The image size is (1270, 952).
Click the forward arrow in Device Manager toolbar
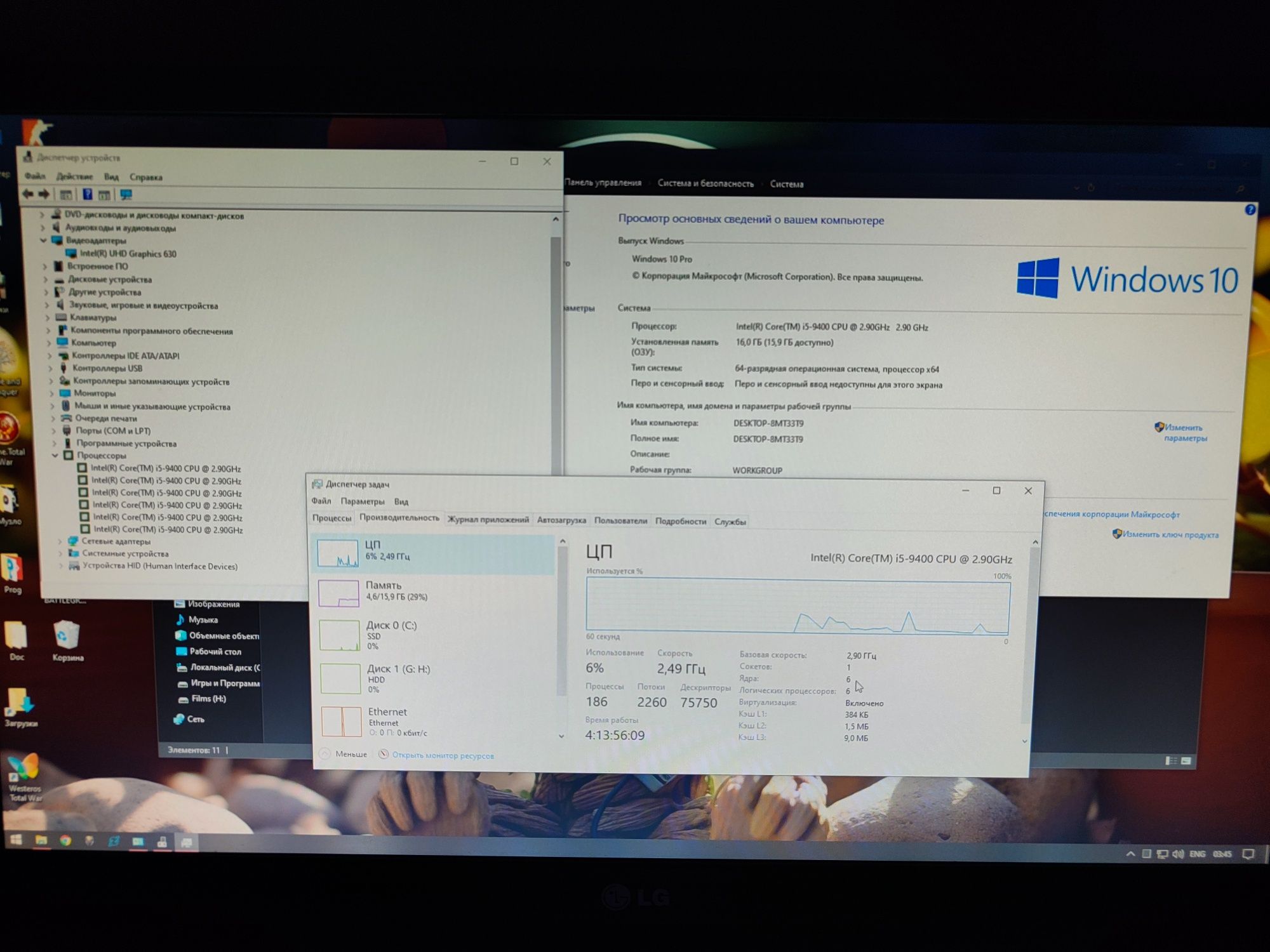tap(44, 194)
